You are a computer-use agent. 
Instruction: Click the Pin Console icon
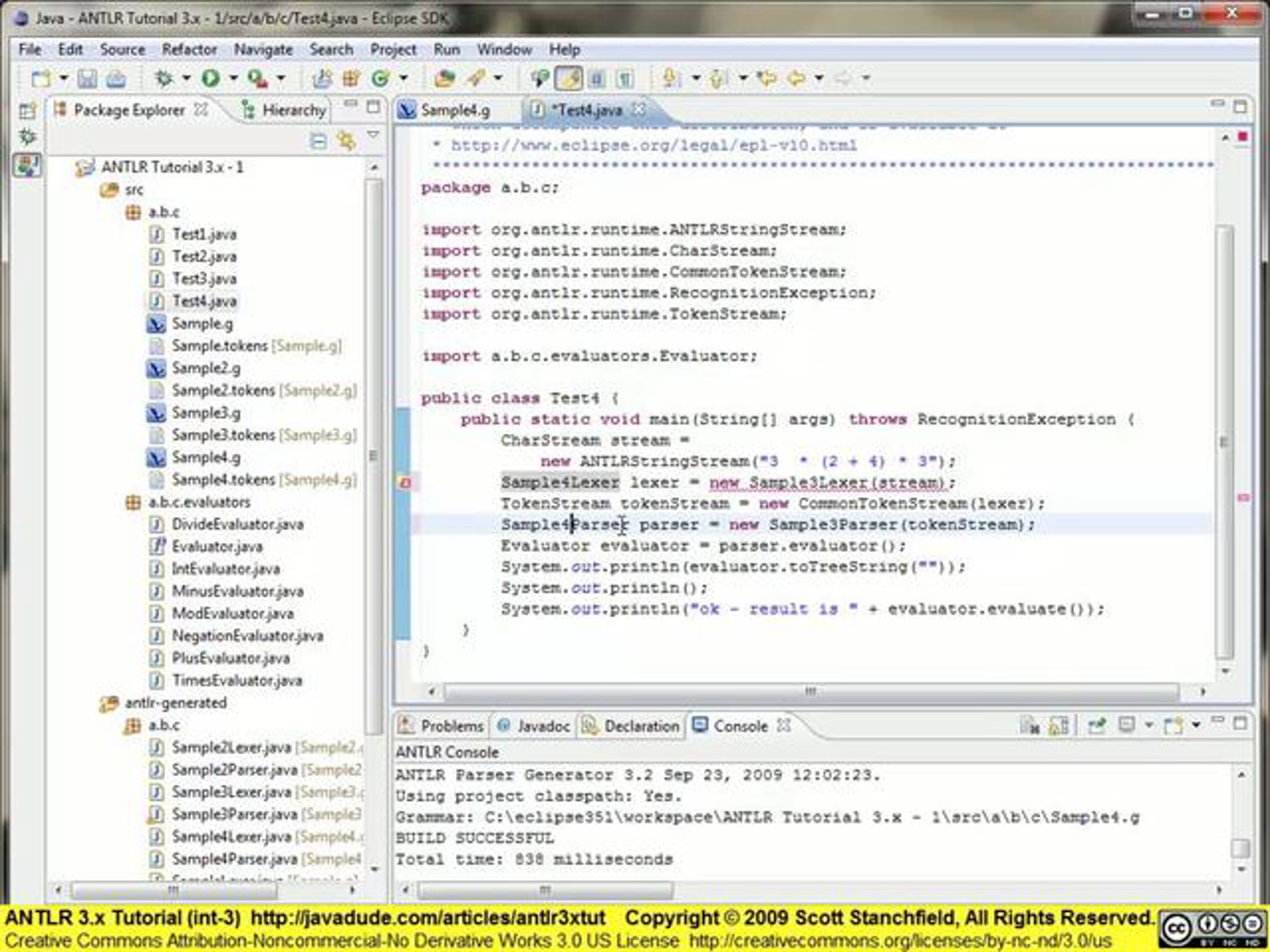pyautogui.click(x=1096, y=726)
